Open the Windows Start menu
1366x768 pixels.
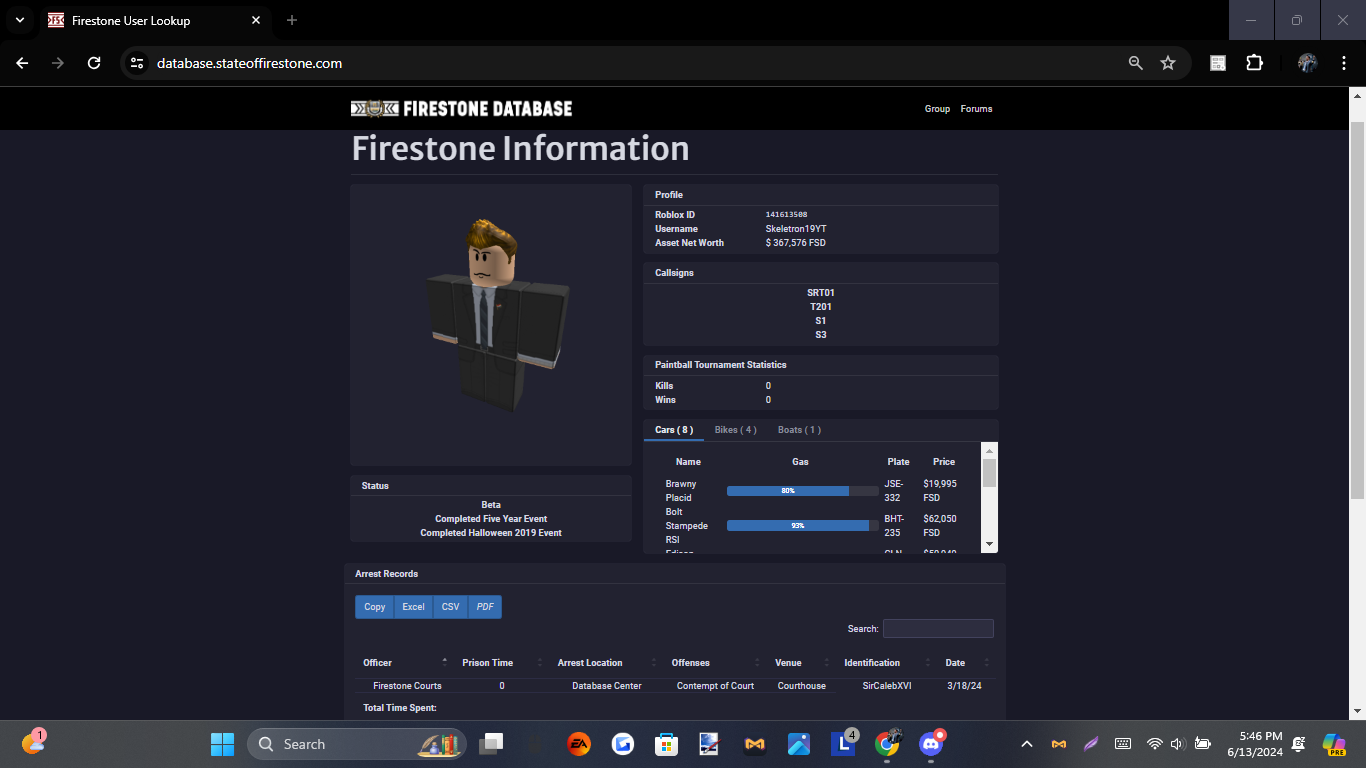click(x=222, y=744)
